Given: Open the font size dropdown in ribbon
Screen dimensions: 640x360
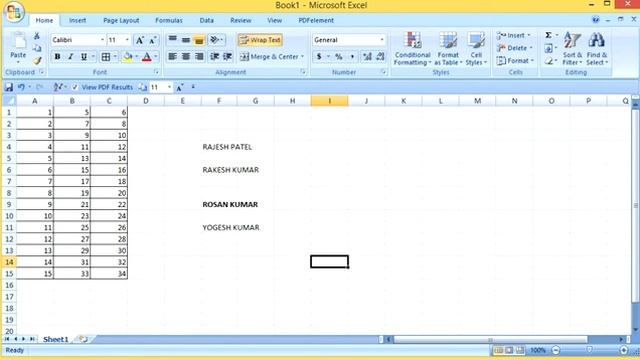Looking at the screenshot, I should pyautogui.click(x=127, y=40).
